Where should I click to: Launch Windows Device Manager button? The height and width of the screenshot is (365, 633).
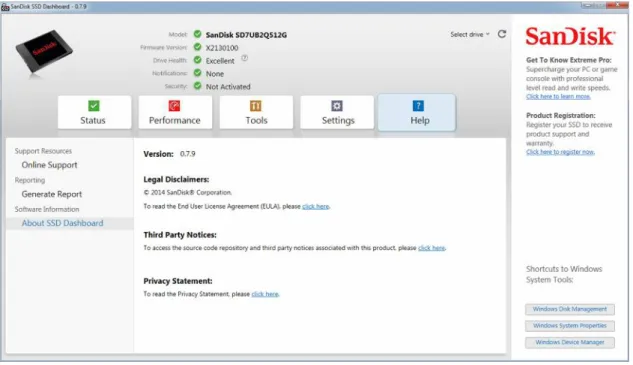pos(570,342)
